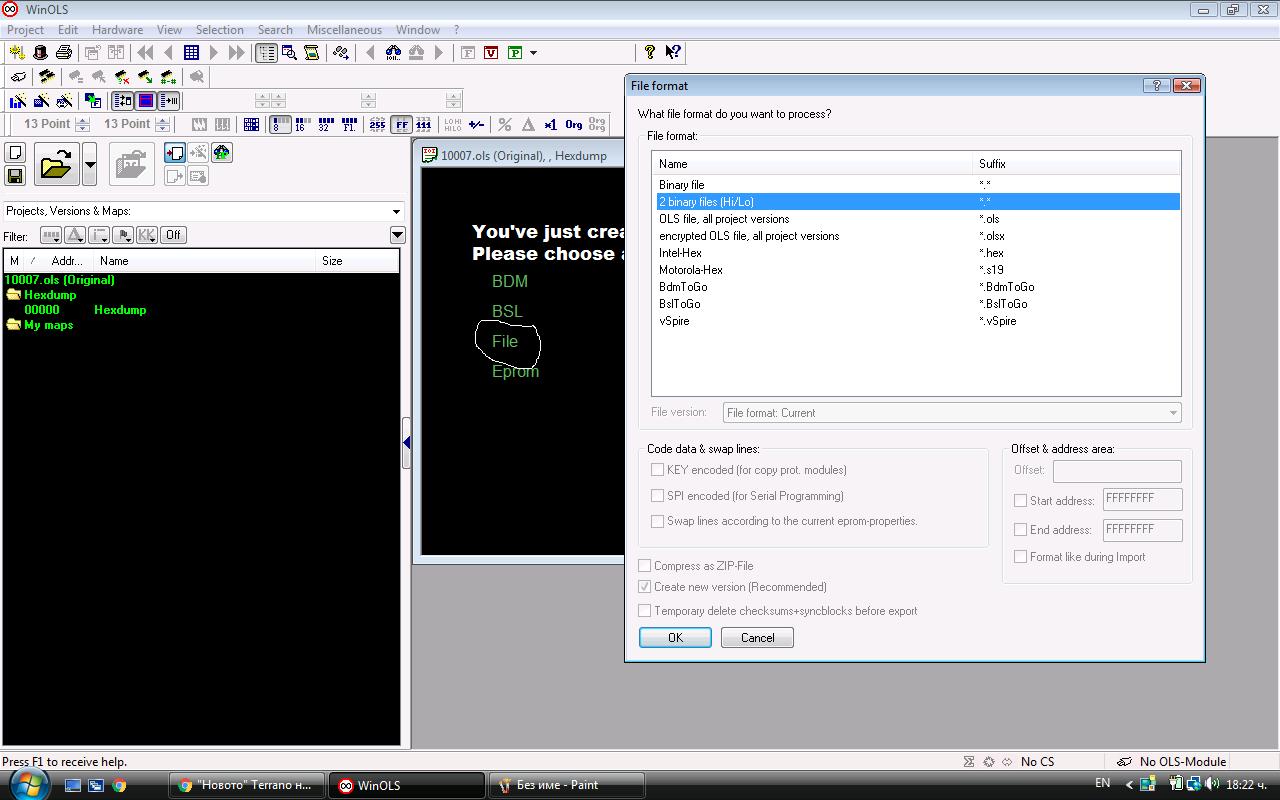The height and width of the screenshot is (800, 1280).
Task: Open the File version dropdown
Action: pyautogui.click(x=1173, y=413)
